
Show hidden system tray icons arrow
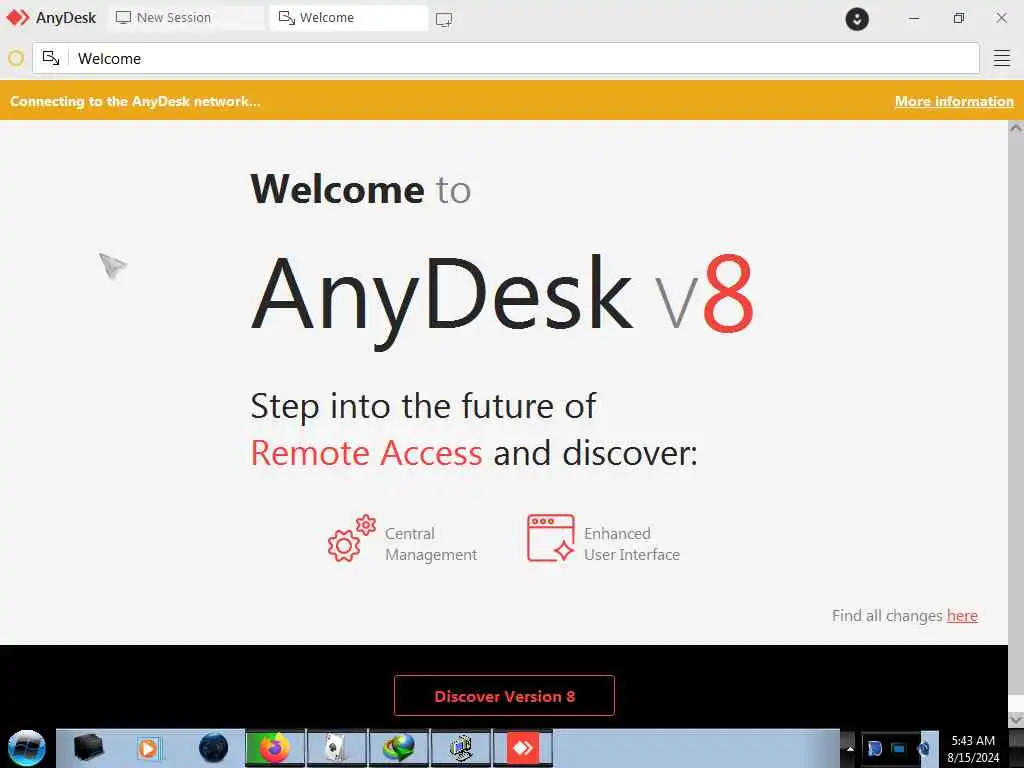[x=850, y=748]
